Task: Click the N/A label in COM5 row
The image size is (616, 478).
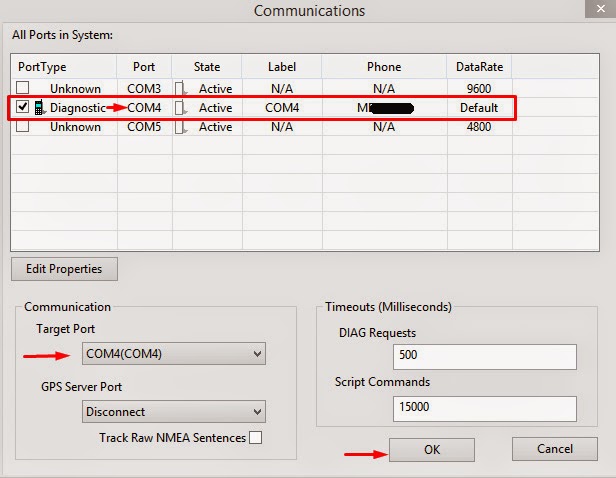Action: pos(282,127)
